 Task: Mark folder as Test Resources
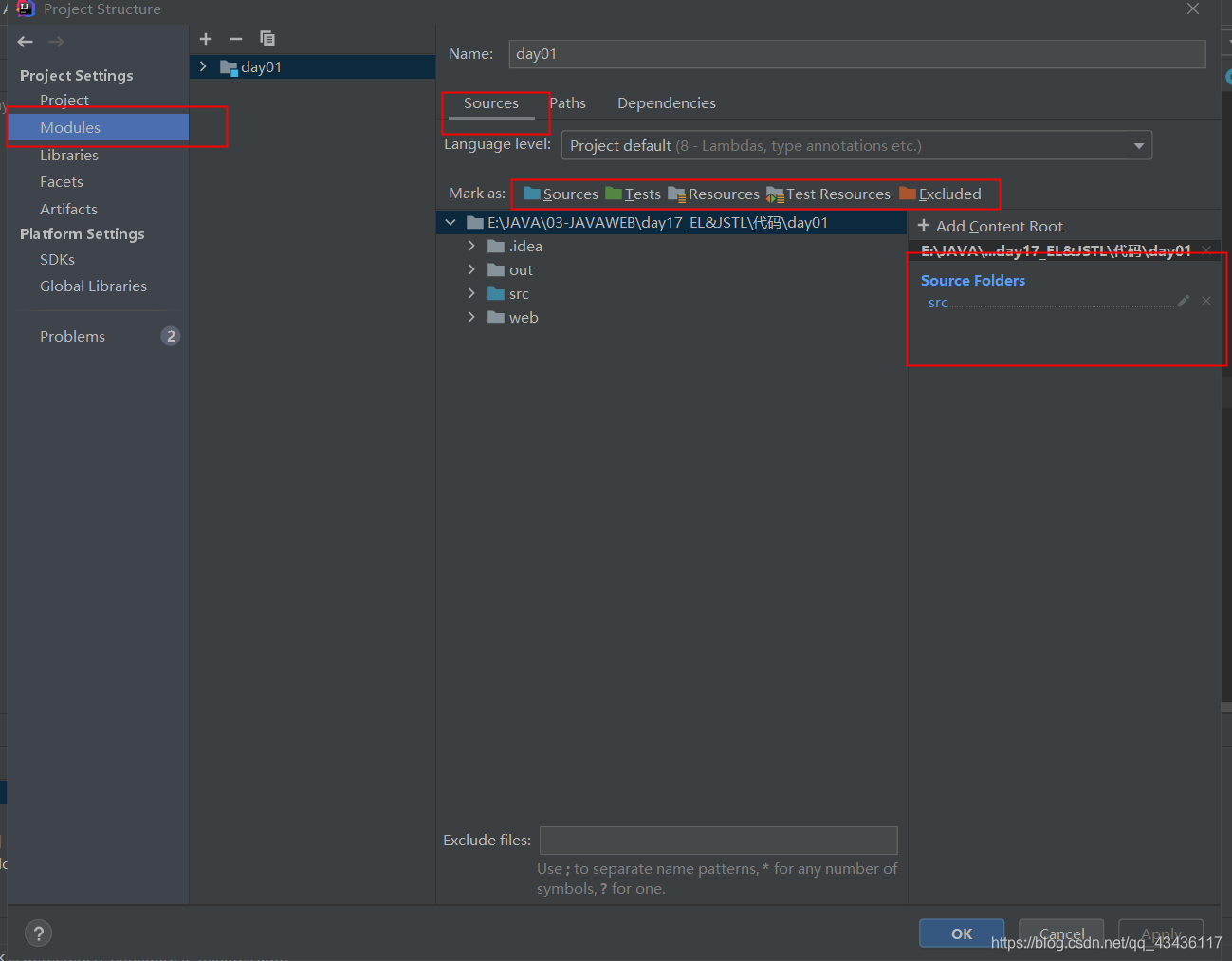pyautogui.click(x=828, y=194)
